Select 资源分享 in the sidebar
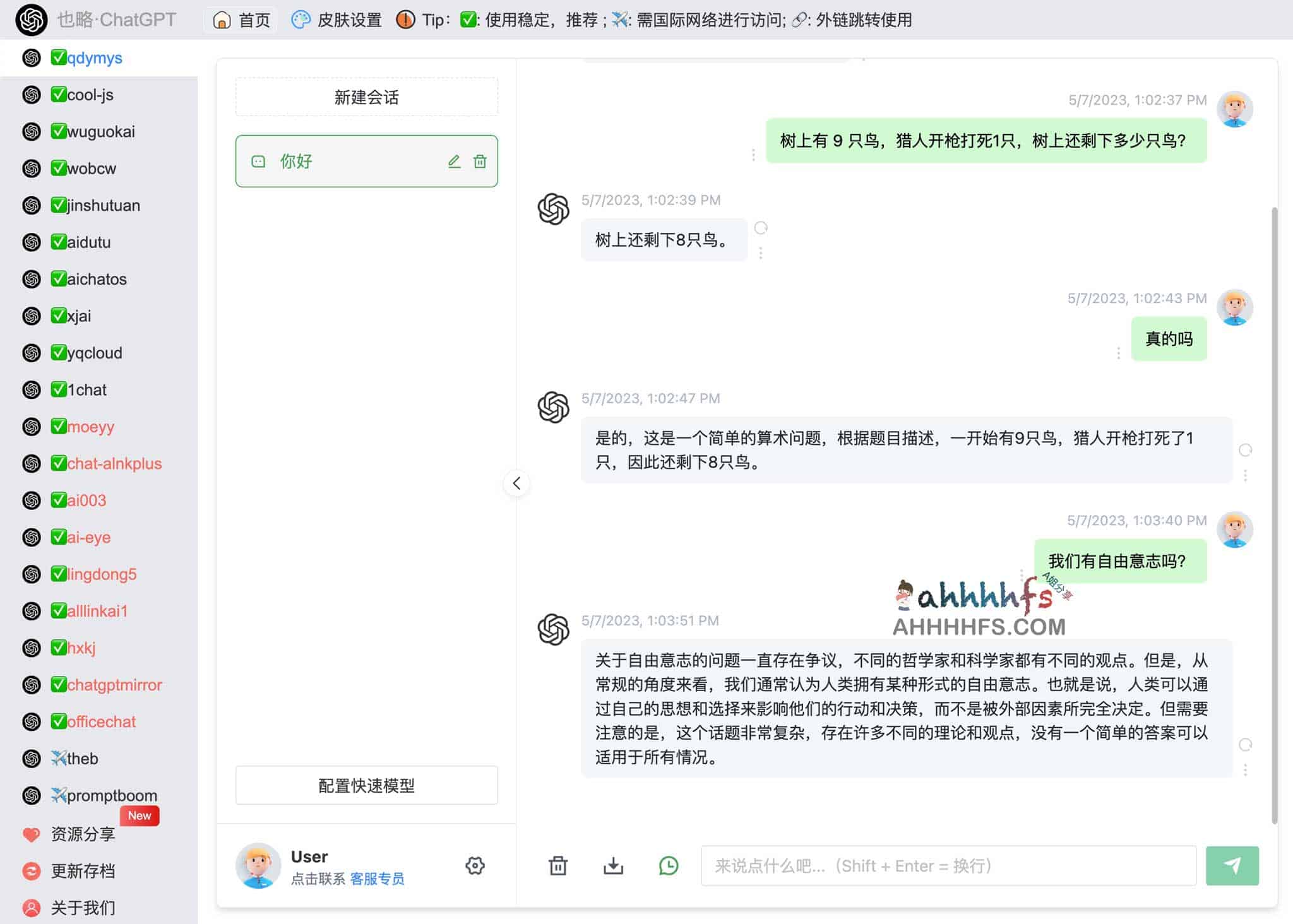1293x924 pixels. (x=83, y=834)
